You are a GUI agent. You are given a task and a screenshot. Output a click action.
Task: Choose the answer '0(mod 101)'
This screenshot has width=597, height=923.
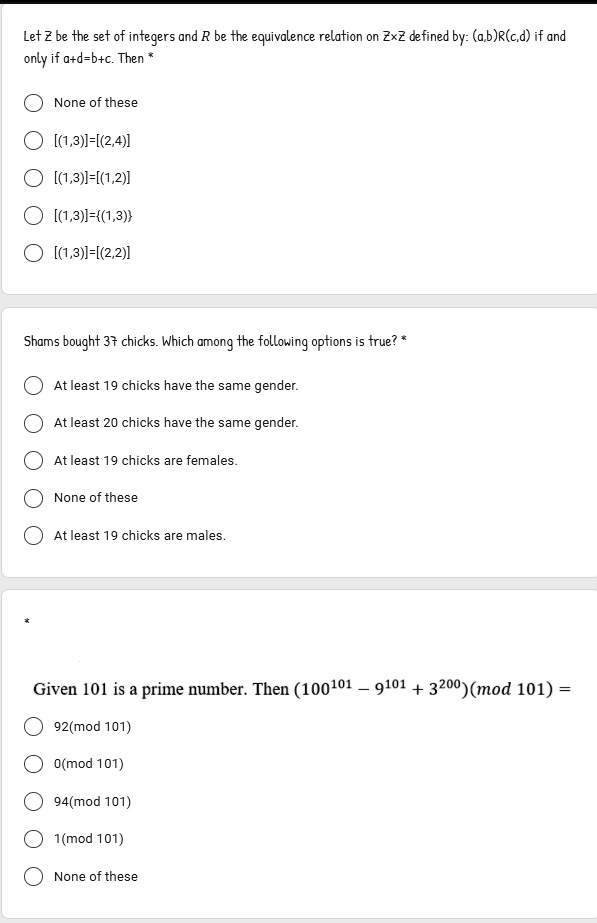pyautogui.click(x=33, y=764)
